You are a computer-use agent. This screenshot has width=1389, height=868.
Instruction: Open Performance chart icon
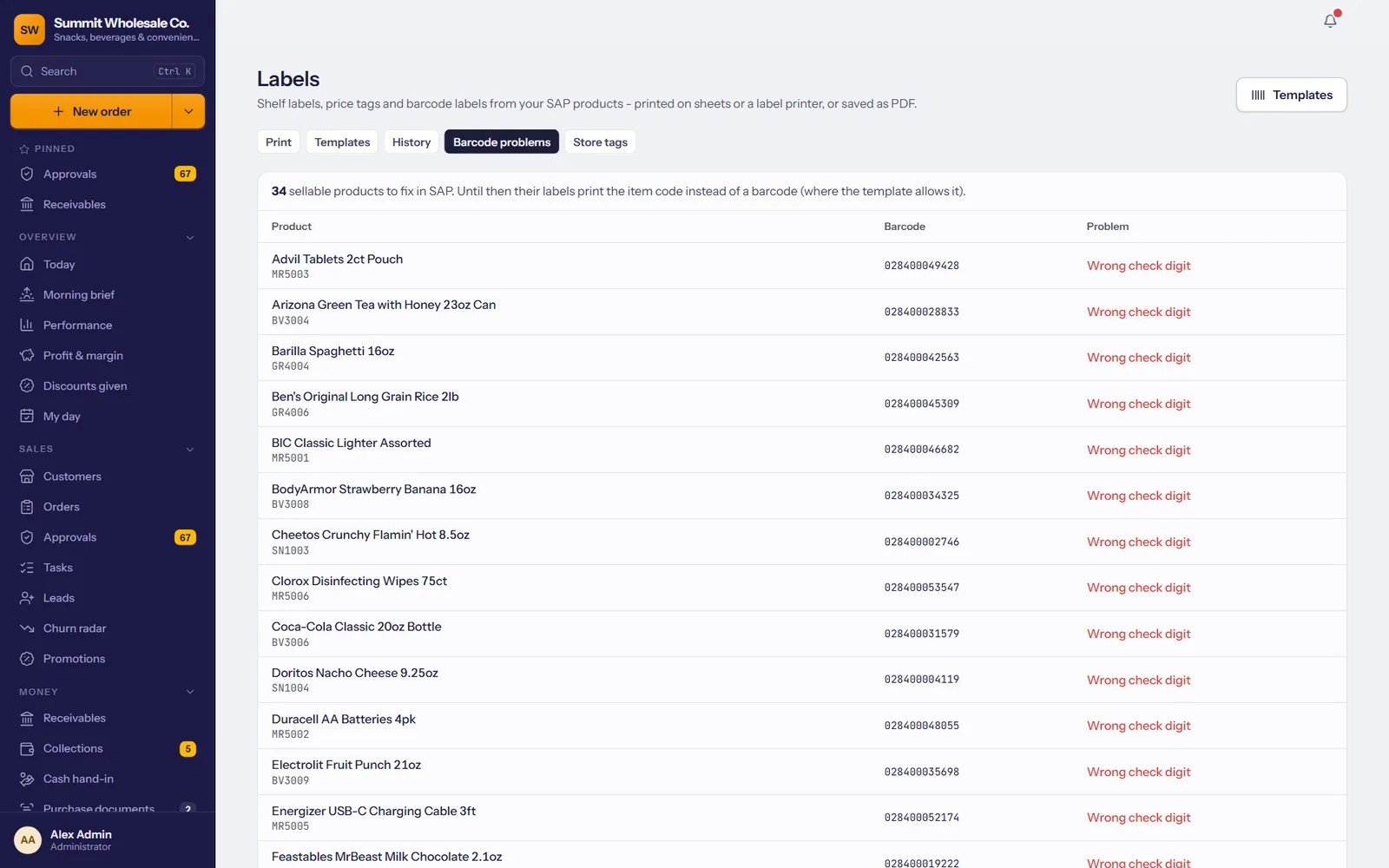coord(27,325)
